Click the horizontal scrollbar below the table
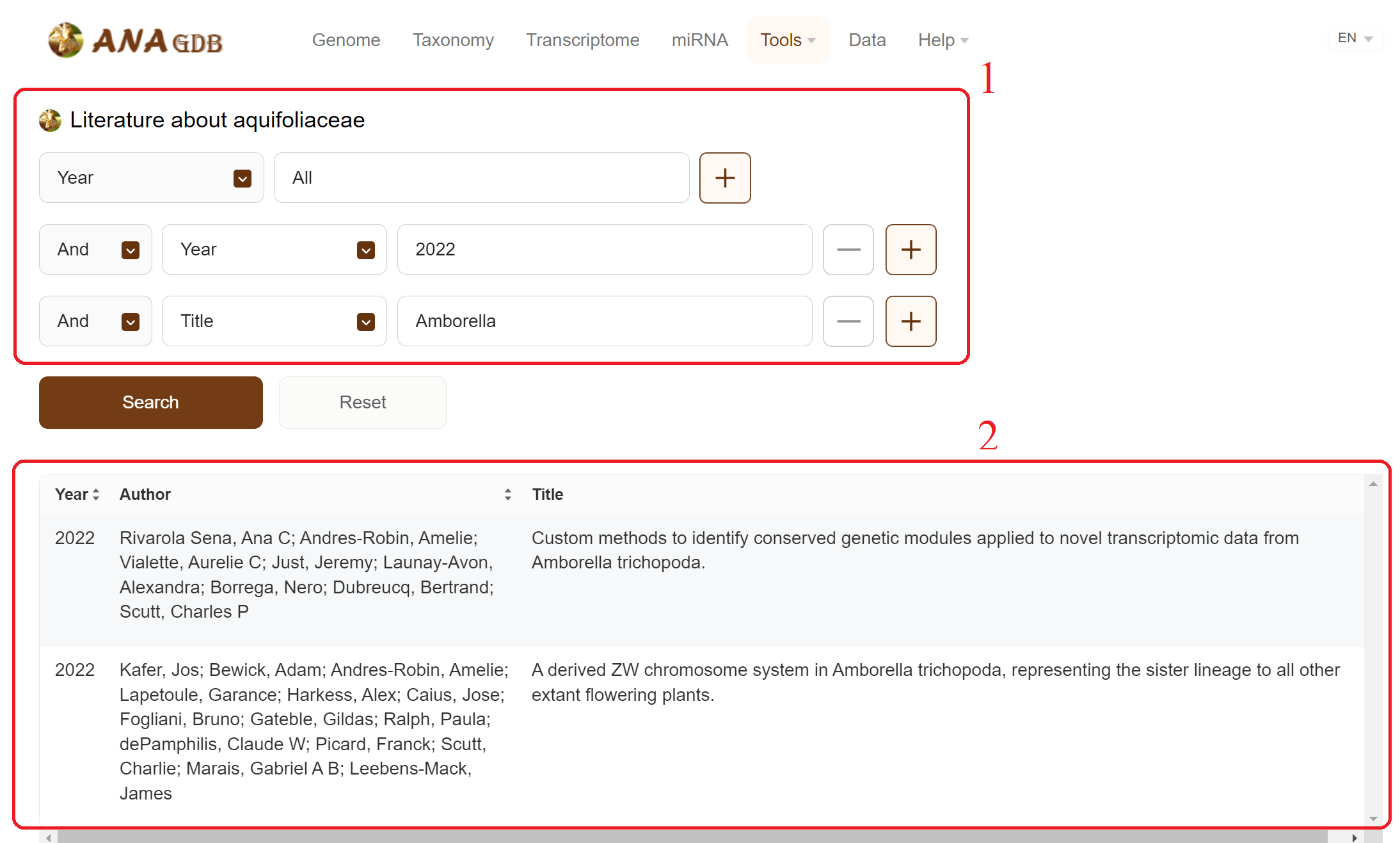The height and width of the screenshot is (843, 1400). click(x=691, y=837)
